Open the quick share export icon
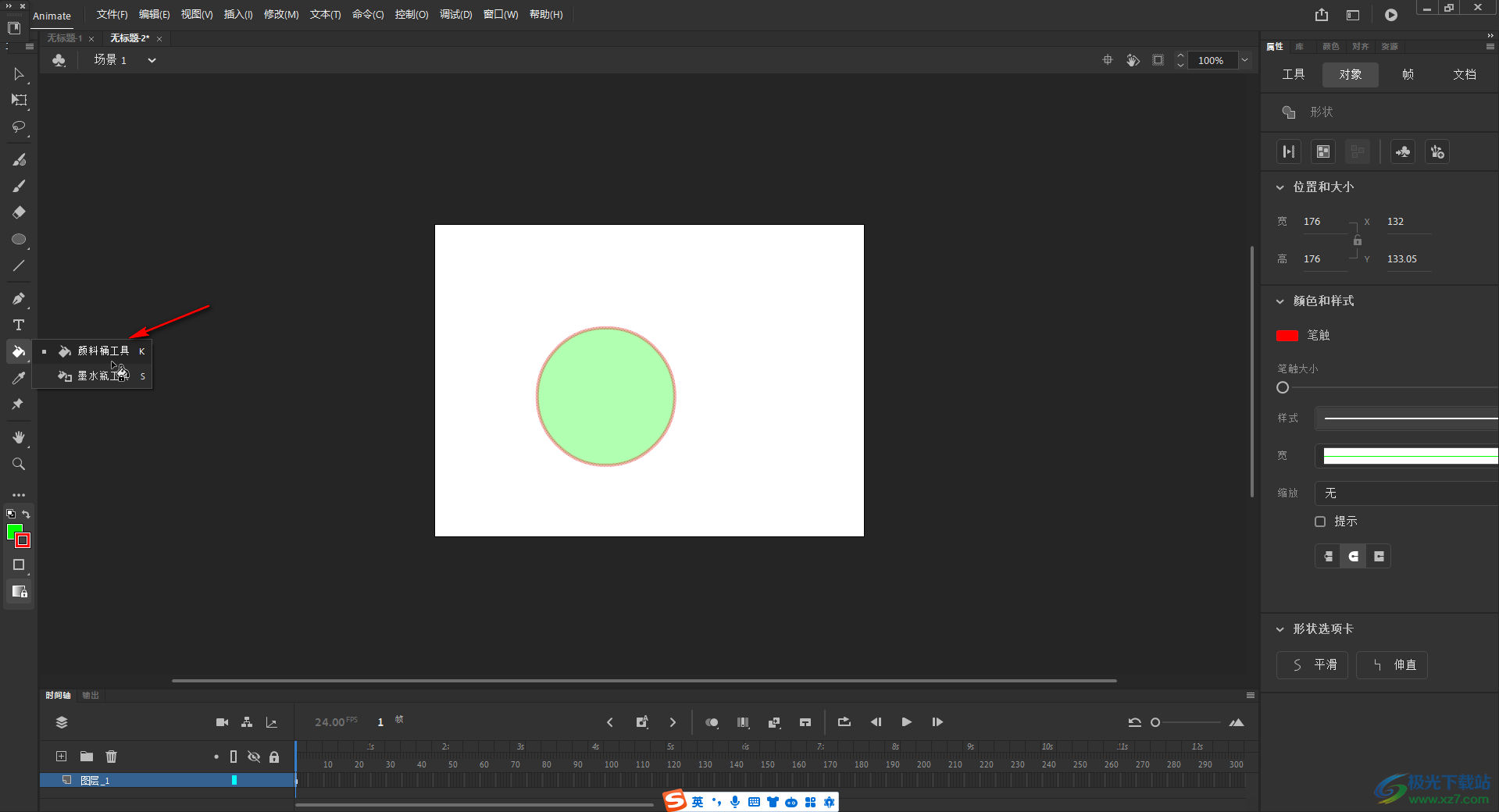1499x812 pixels. (x=1322, y=15)
